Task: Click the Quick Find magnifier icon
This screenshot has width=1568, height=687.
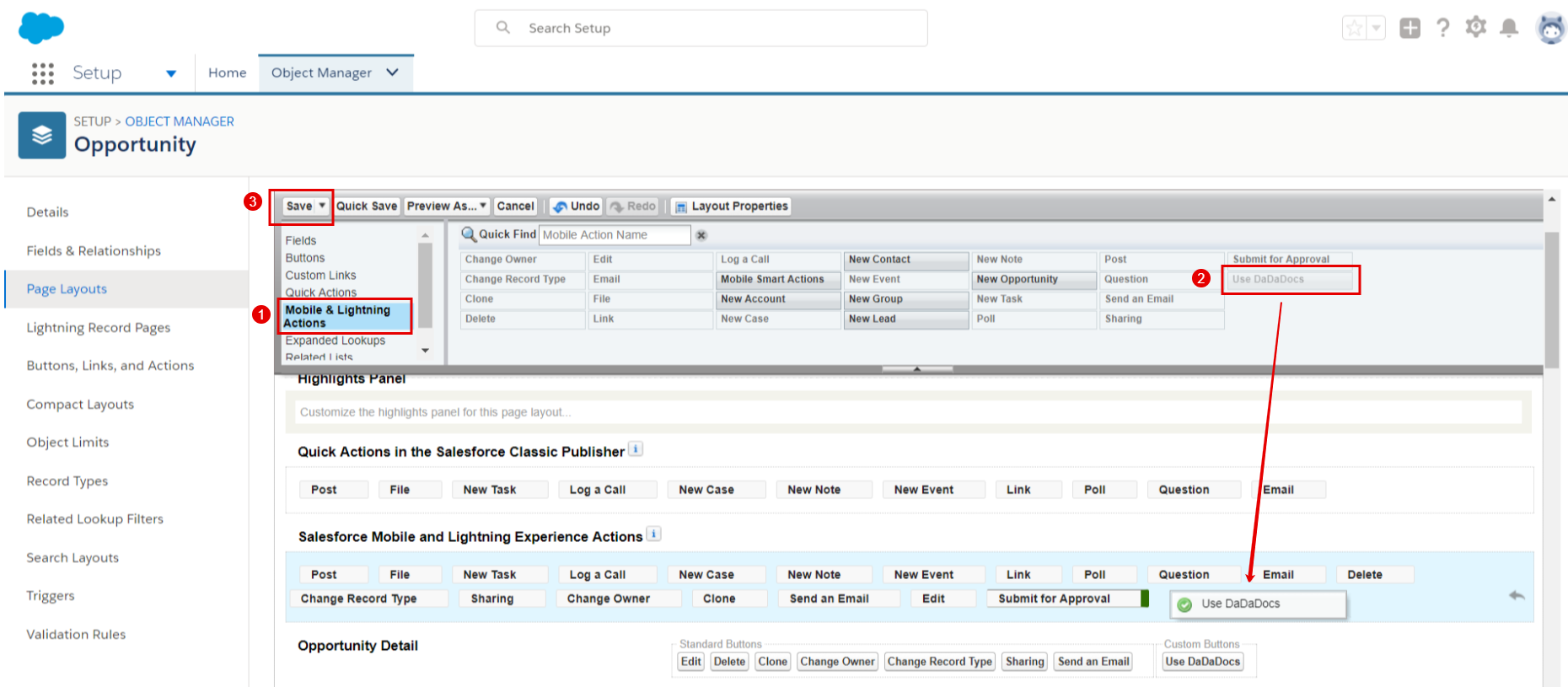Action: [x=469, y=234]
